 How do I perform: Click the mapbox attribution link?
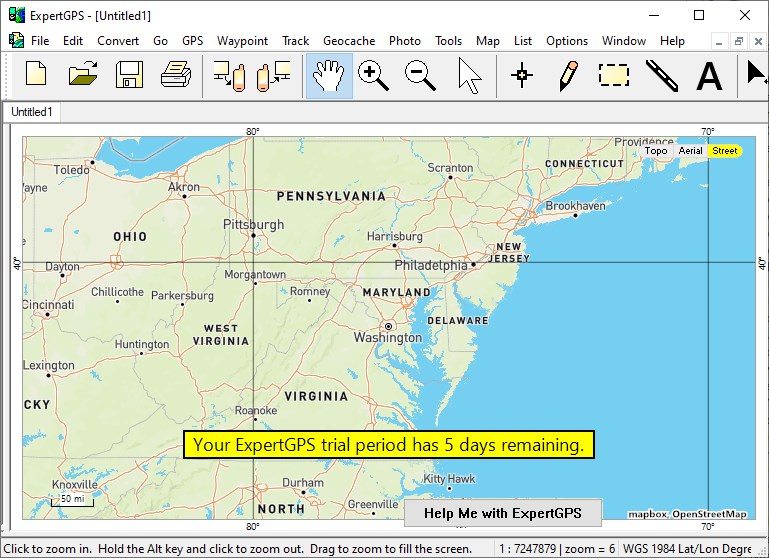647,514
